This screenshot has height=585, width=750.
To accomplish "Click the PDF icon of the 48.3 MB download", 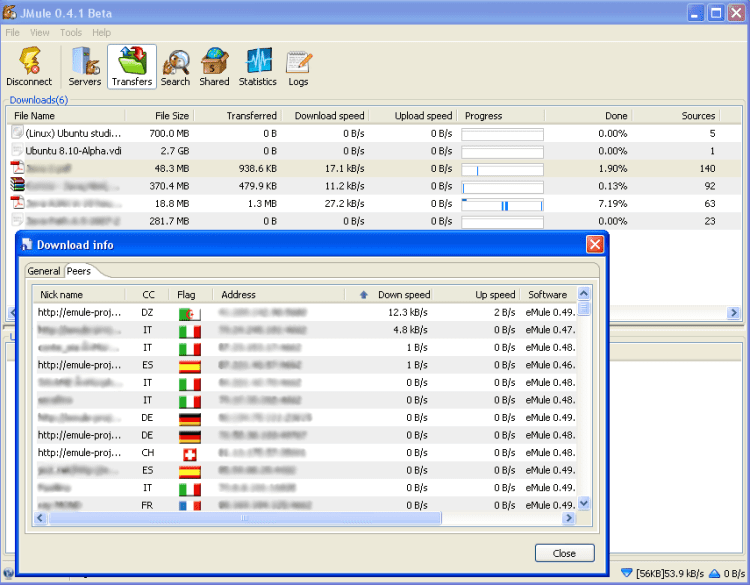I will click(x=18, y=167).
